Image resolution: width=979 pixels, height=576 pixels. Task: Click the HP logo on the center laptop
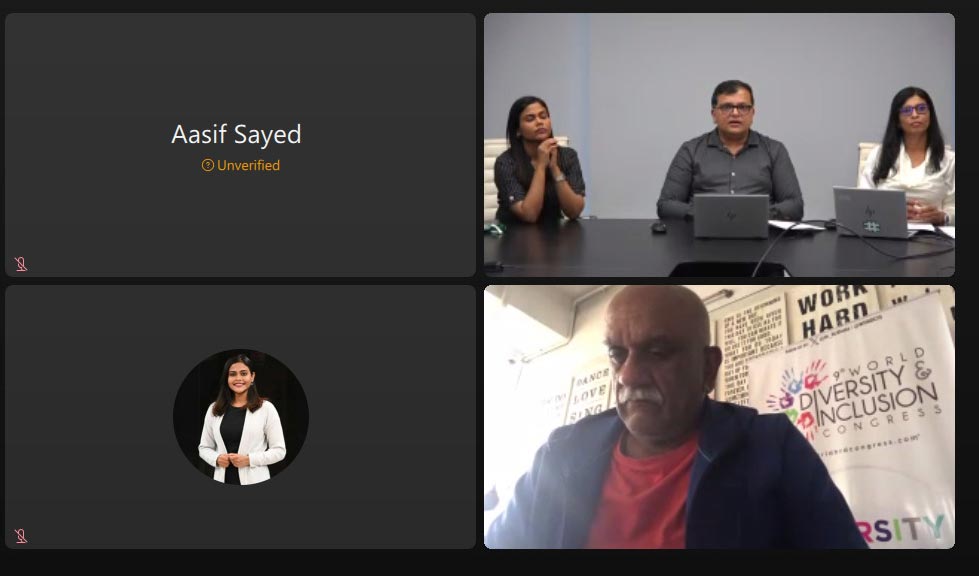pyautogui.click(x=731, y=216)
